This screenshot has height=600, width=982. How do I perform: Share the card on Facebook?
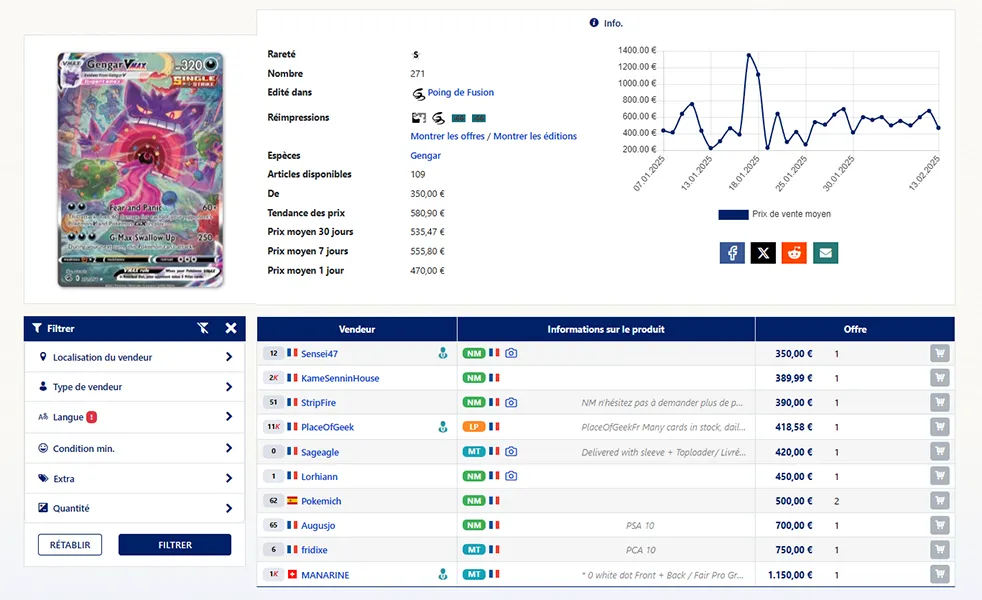point(732,253)
